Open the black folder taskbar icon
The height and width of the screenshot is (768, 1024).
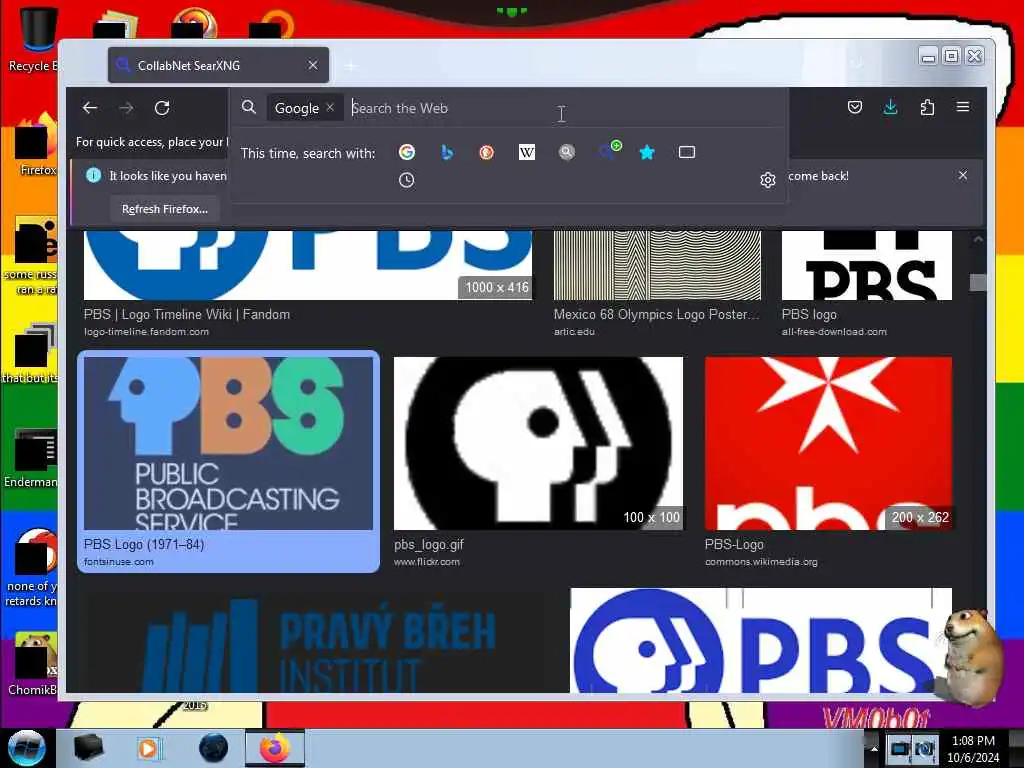coord(88,748)
